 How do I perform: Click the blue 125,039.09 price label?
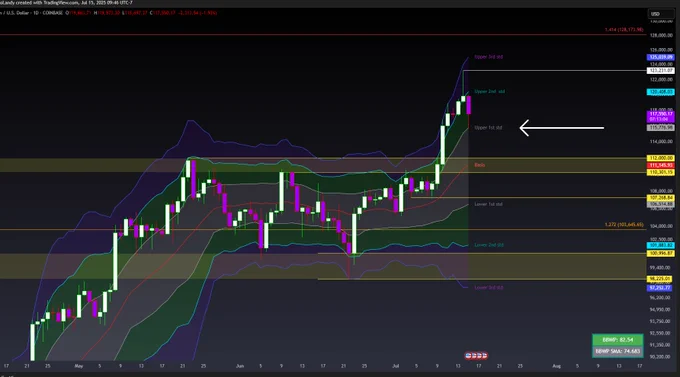coord(660,57)
